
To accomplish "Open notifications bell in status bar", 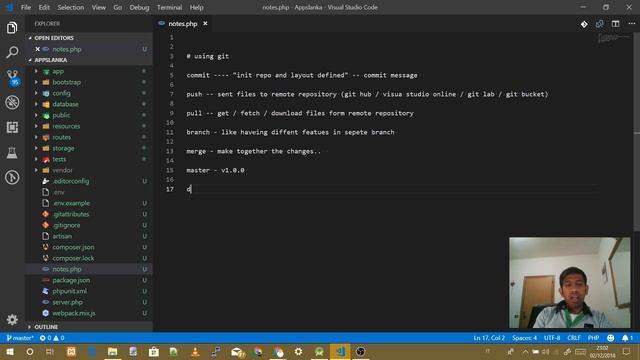I will [x=627, y=338].
